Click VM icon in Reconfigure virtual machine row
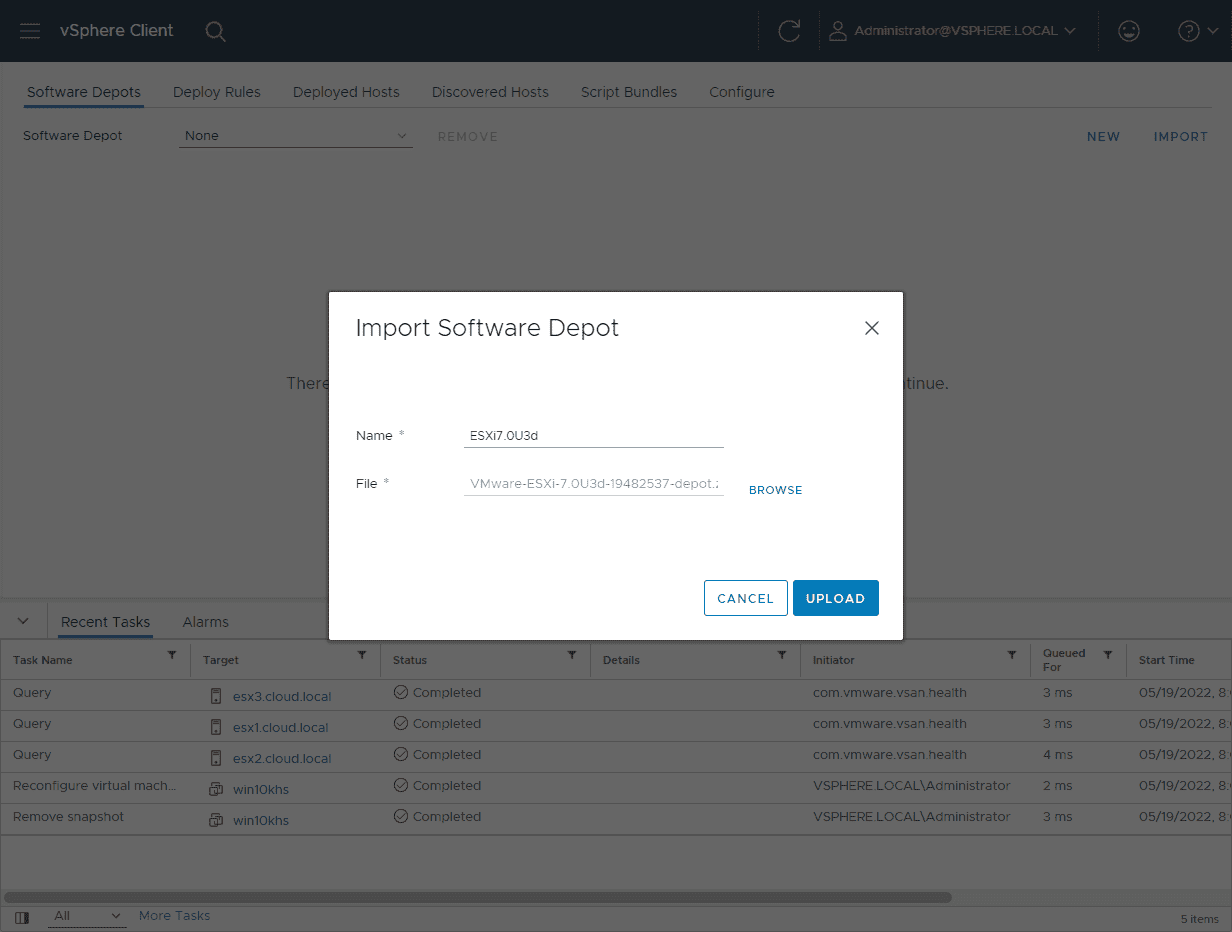This screenshot has height=932, width=1232. click(x=215, y=789)
